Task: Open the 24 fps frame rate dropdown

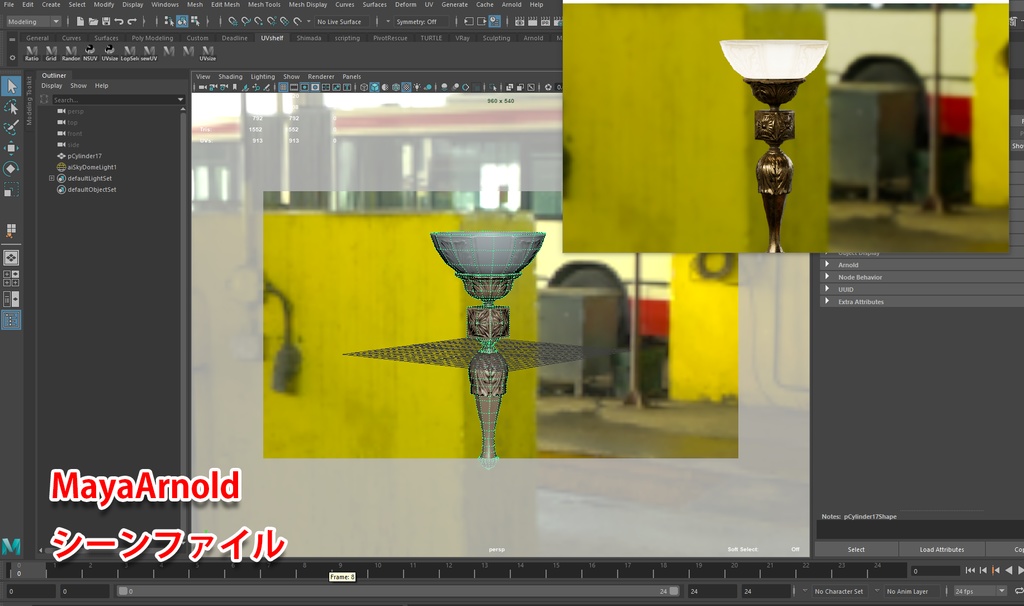Action: (x=980, y=591)
